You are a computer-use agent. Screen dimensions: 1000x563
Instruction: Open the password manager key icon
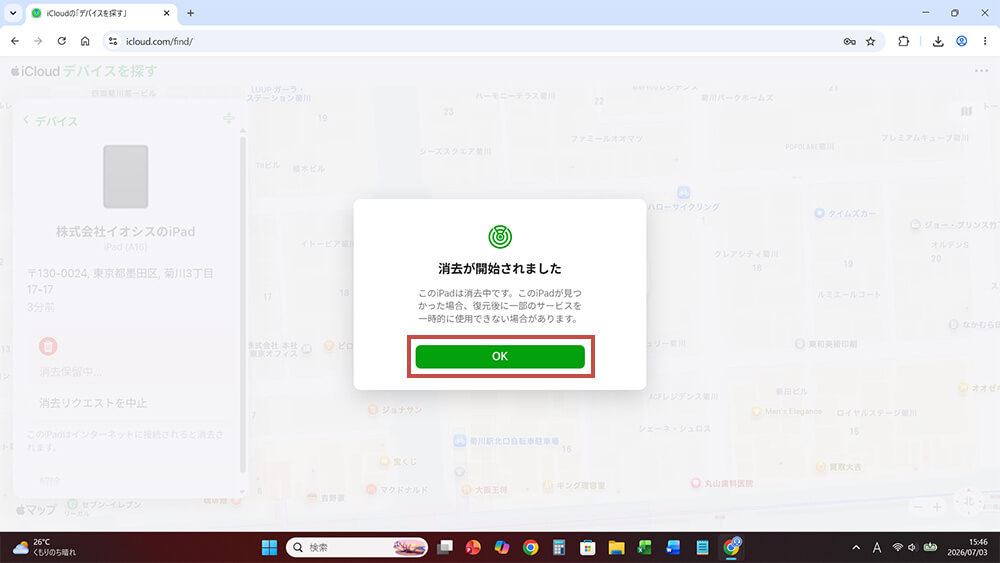click(x=849, y=41)
